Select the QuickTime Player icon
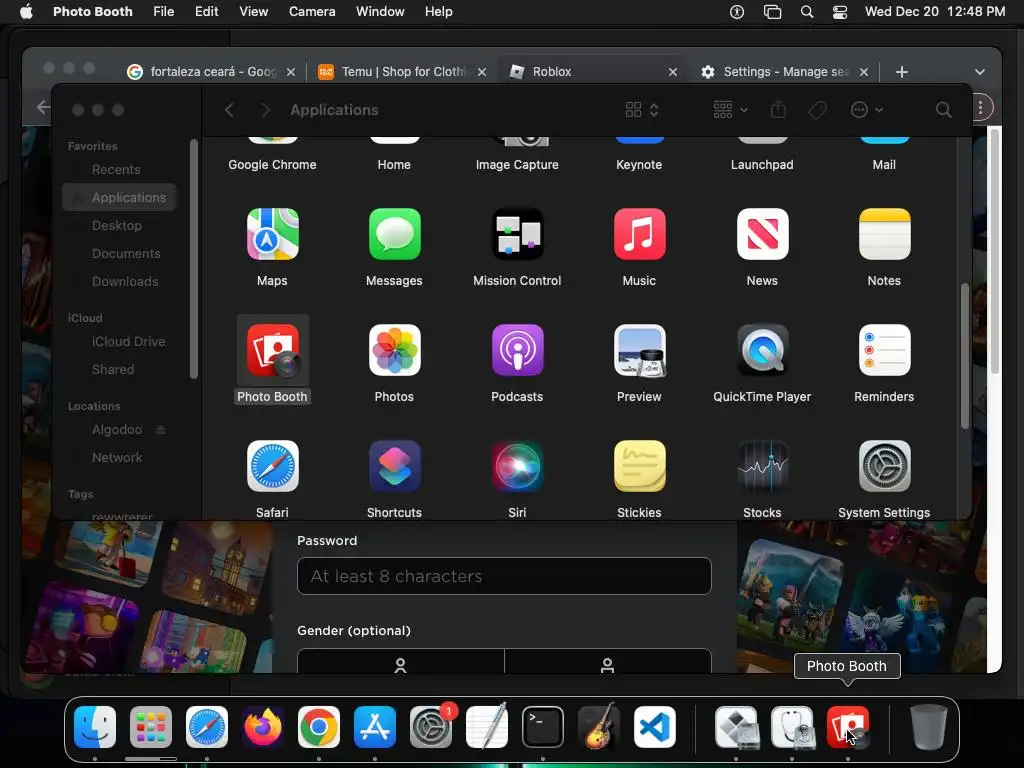 [x=762, y=350]
